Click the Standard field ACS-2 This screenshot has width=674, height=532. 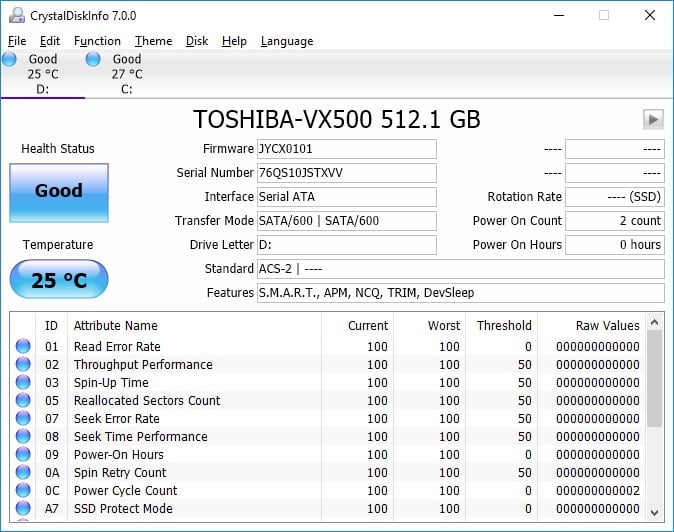[x=461, y=269]
